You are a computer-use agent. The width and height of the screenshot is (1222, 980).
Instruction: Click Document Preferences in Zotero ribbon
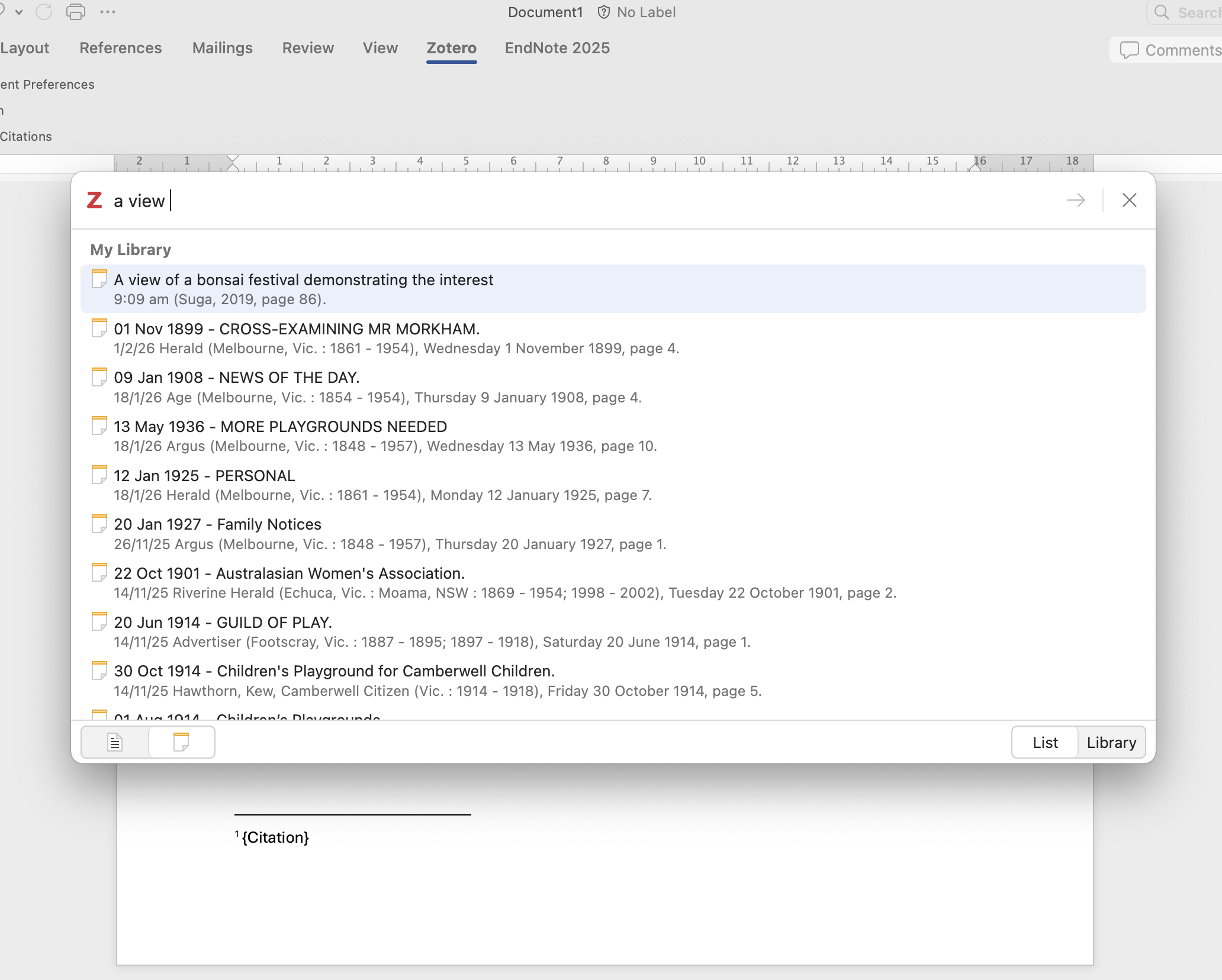(x=47, y=85)
